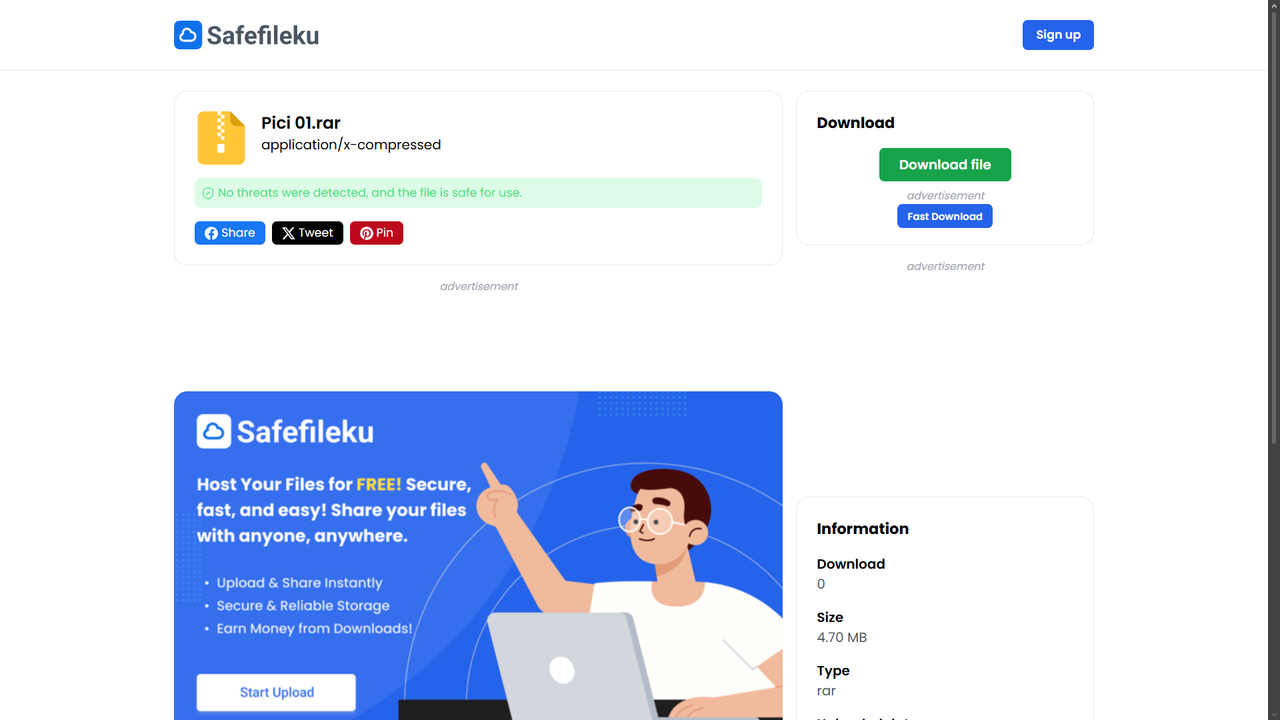This screenshot has width=1280, height=720.
Task: Click the Information panel heading
Action: pyautogui.click(x=863, y=529)
